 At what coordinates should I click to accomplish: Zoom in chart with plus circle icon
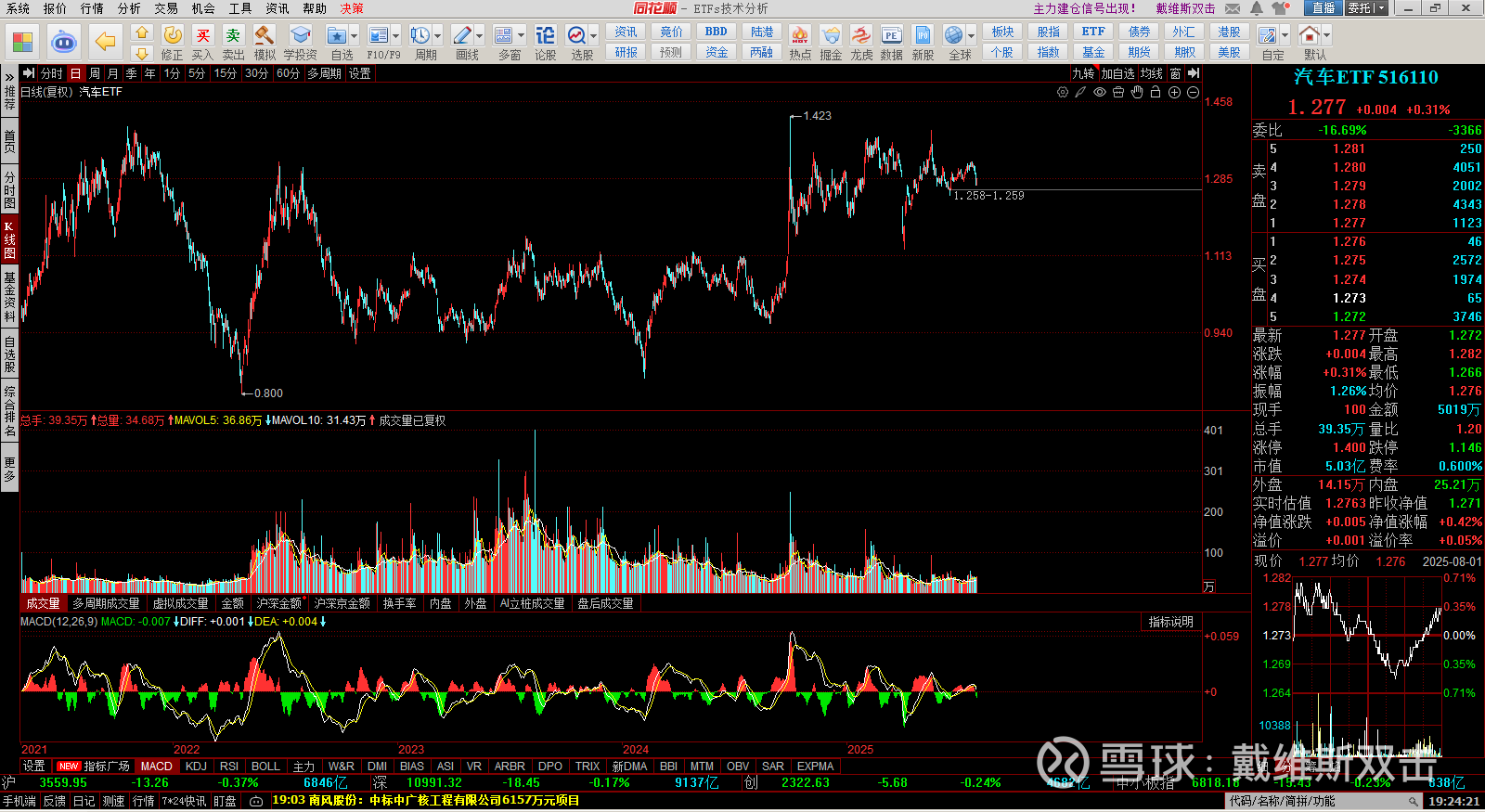[1174, 92]
